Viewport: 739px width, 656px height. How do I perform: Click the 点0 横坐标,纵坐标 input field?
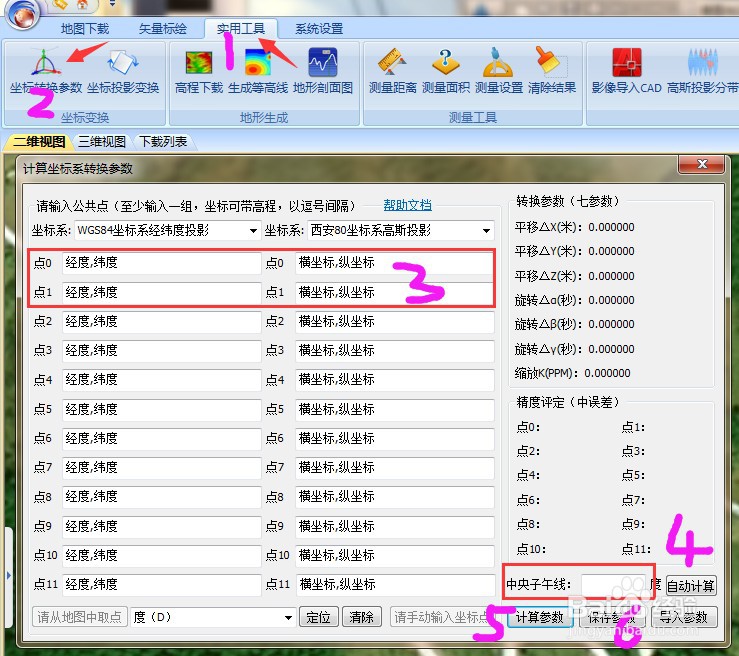click(394, 263)
